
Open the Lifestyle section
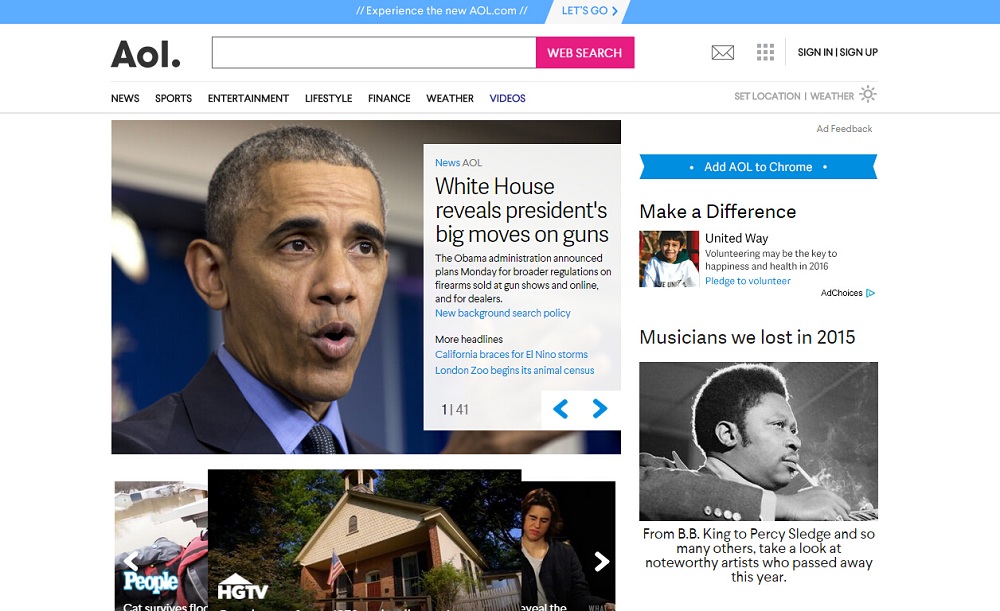click(x=328, y=98)
